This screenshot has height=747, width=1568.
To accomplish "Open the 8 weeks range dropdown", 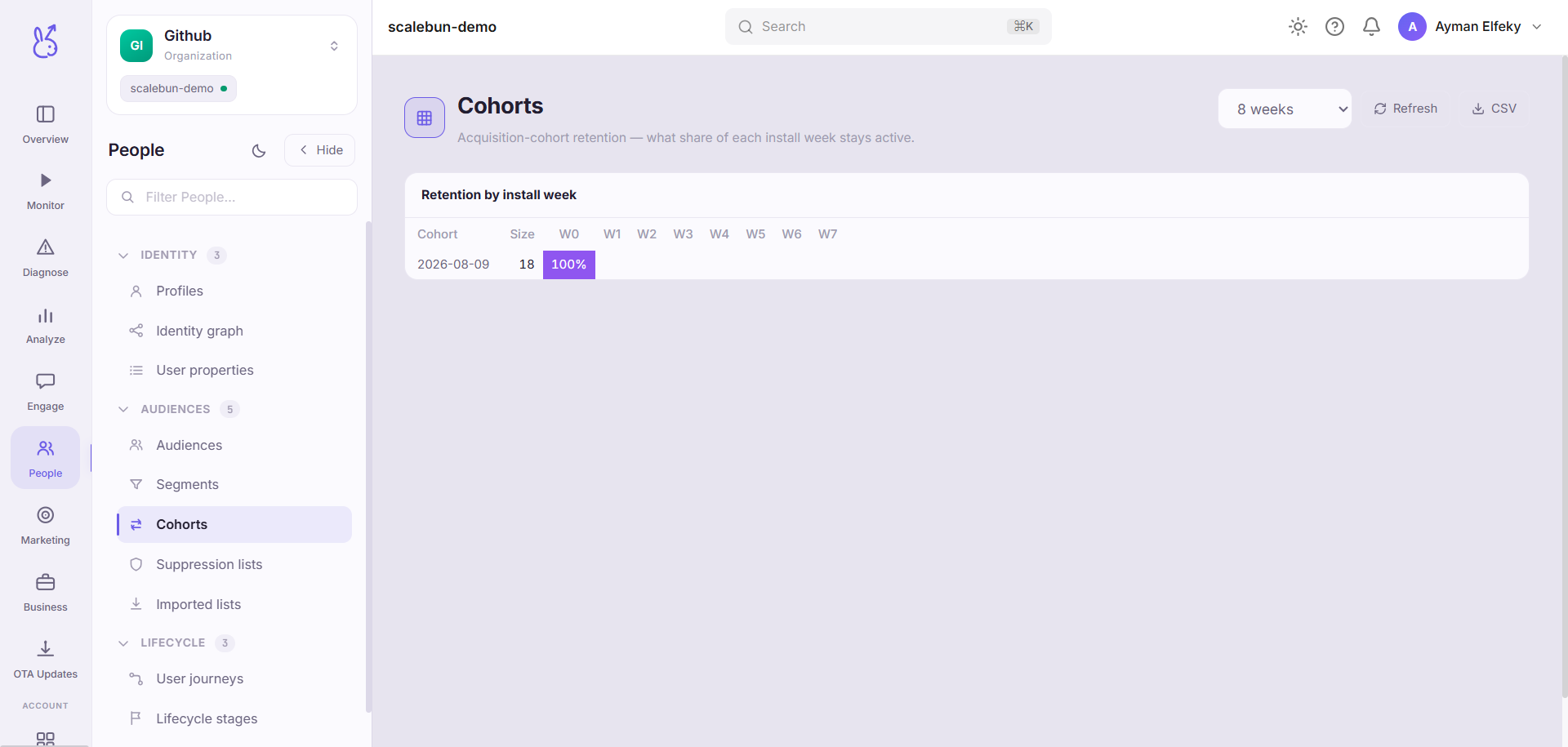I will tap(1285, 109).
